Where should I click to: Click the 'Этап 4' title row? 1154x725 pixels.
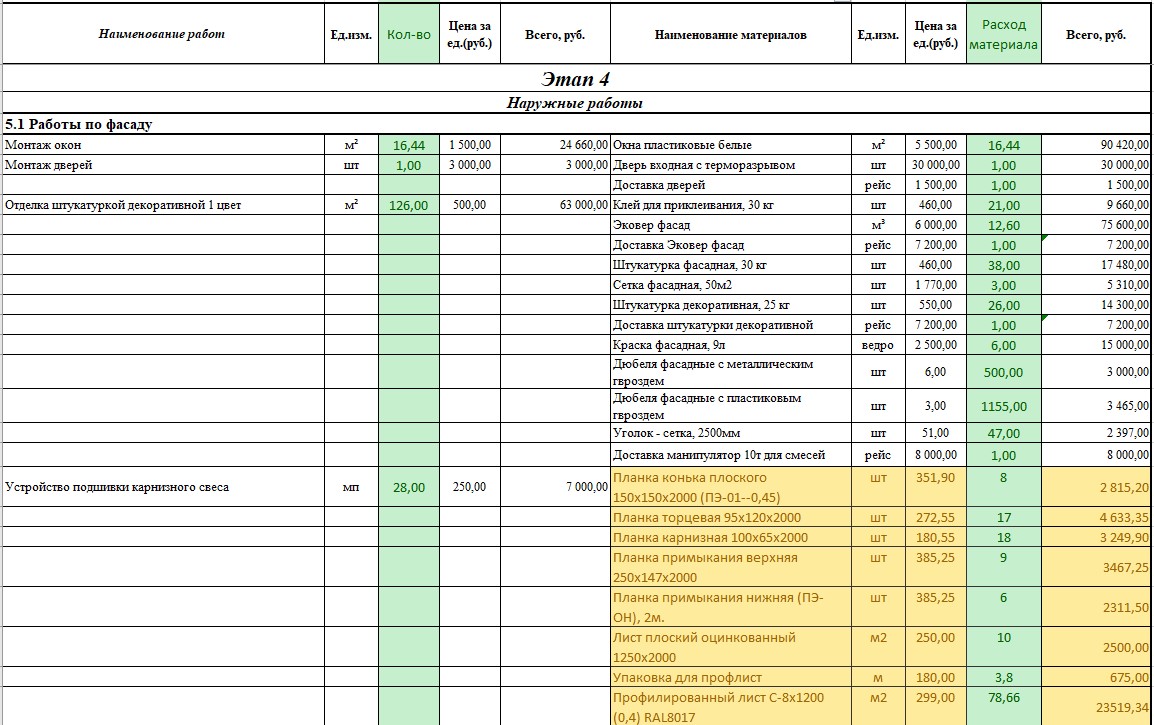pos(576,78)
